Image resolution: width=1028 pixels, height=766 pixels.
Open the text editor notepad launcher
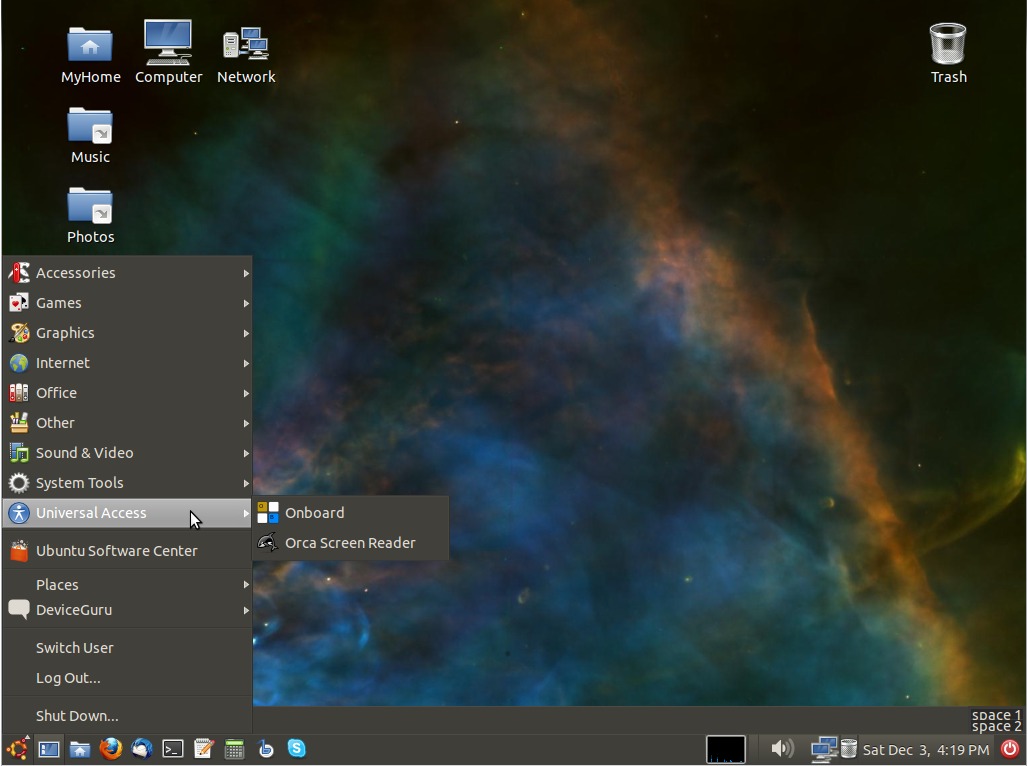click(x=204, y=748)
